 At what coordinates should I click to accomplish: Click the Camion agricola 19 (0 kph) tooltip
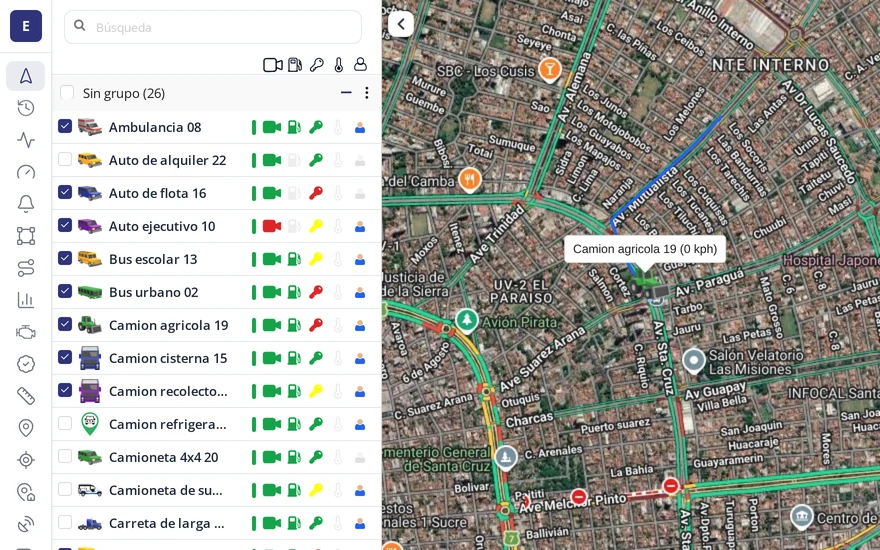[x=645, y=249]
